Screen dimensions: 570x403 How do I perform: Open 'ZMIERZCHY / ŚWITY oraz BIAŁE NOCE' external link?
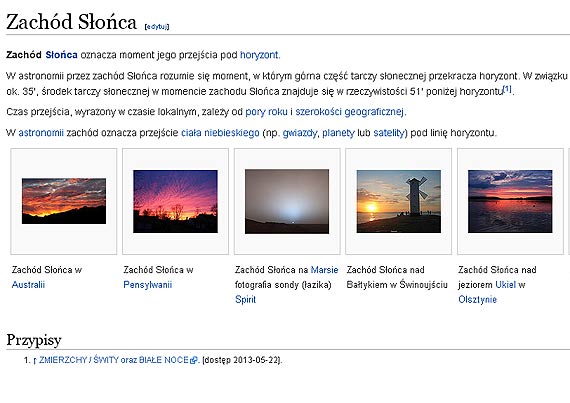pyautogui.click(x=113, y=360)
